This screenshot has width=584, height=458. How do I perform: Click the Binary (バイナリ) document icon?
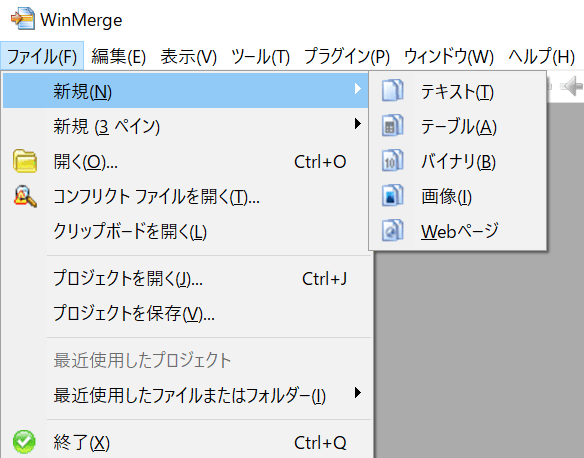point(393,160)
